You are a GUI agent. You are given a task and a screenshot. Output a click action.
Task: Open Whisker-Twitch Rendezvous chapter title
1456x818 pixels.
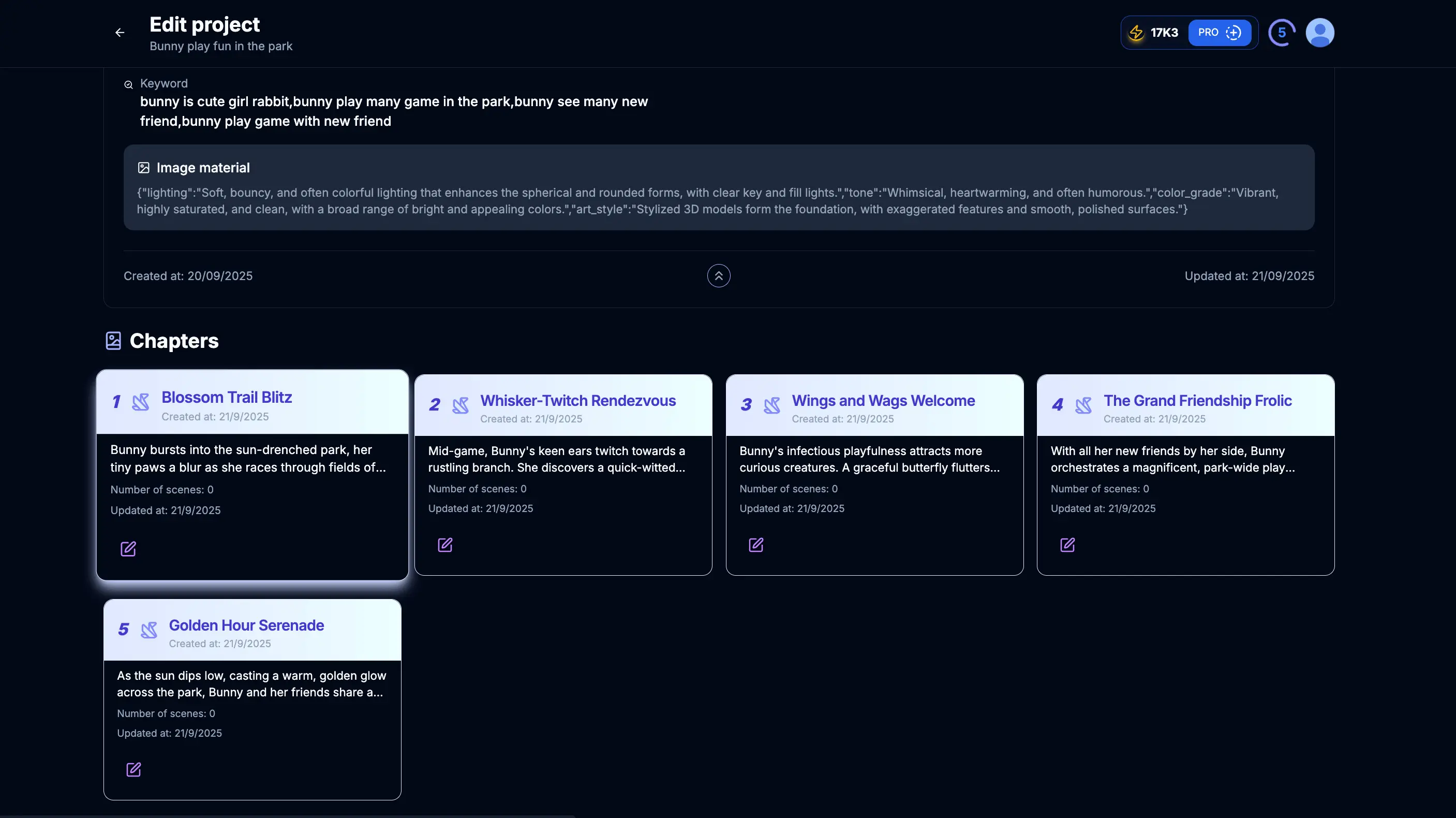pos(577,401)
